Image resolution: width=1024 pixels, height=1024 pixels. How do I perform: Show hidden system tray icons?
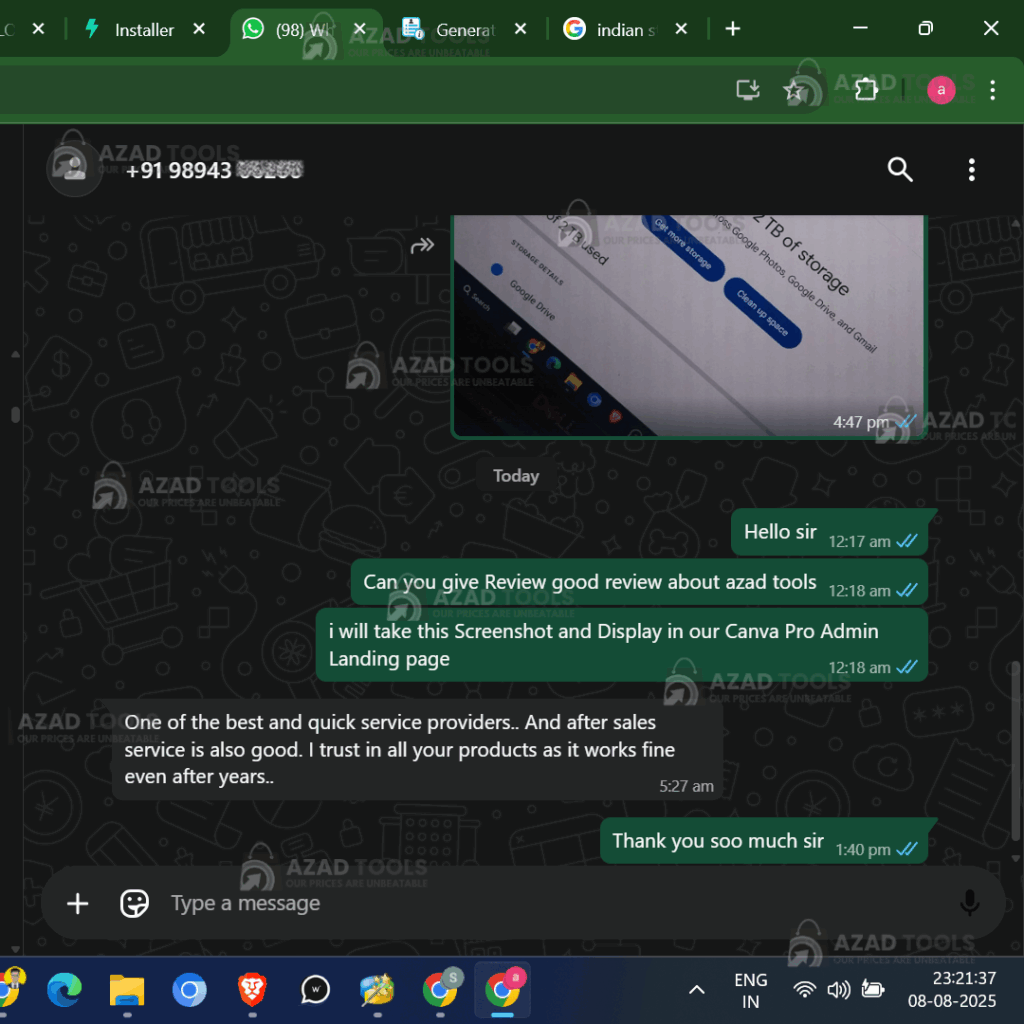(697, 990)
